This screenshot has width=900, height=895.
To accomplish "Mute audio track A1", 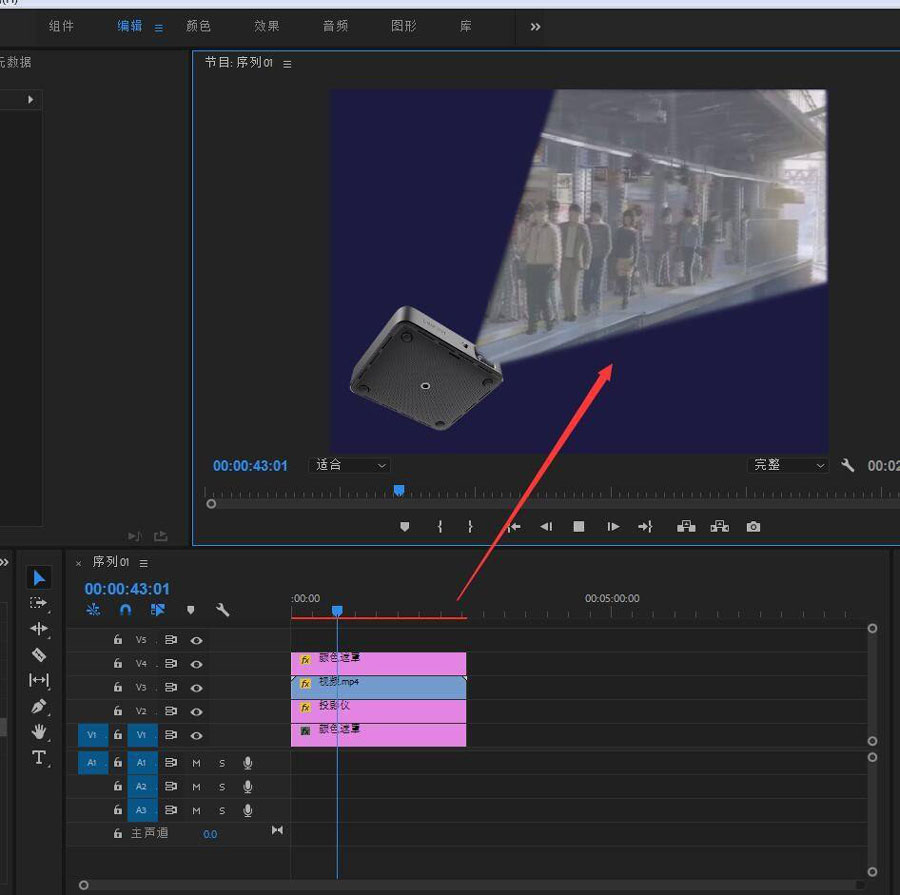I will tap(196, 763).
